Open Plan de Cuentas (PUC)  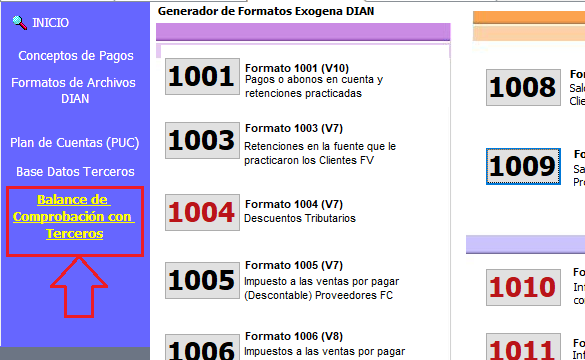[x=75, y=143]
